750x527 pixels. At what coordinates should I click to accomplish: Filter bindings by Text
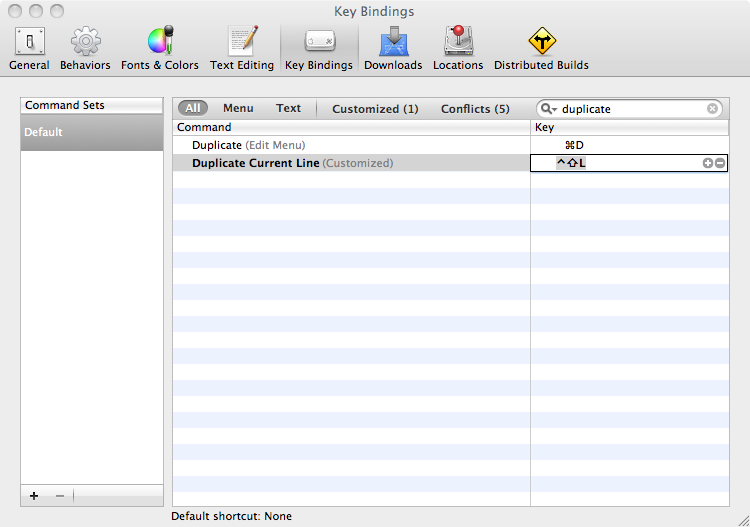point(288,108)
